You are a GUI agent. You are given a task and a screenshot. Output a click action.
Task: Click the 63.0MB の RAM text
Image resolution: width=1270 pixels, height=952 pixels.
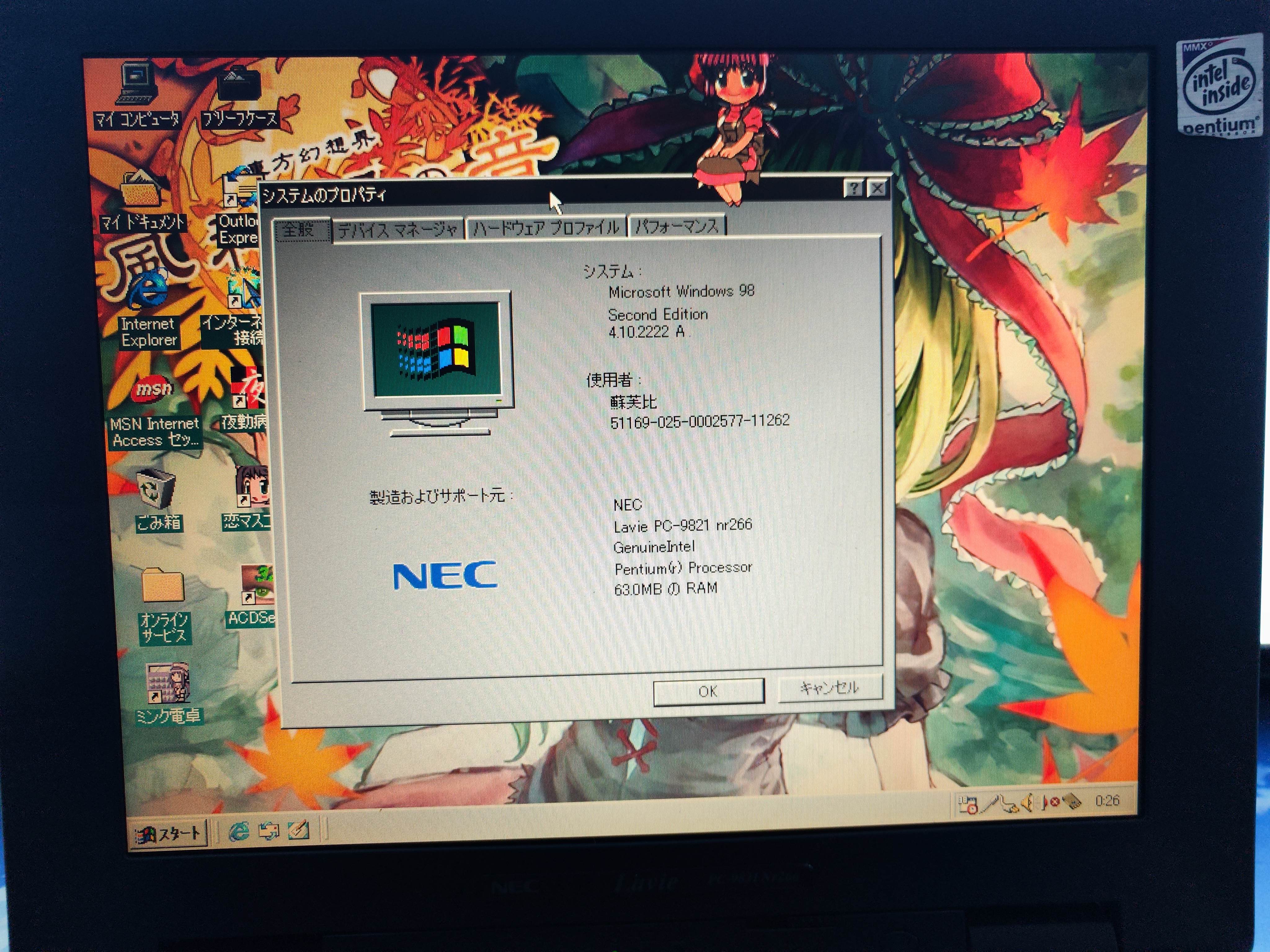point(665,589)
